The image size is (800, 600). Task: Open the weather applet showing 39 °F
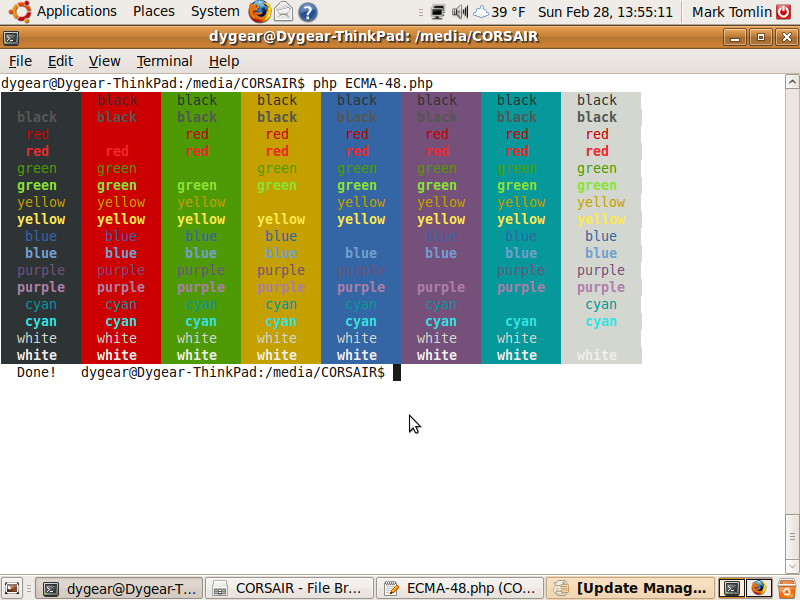(499, 12)
